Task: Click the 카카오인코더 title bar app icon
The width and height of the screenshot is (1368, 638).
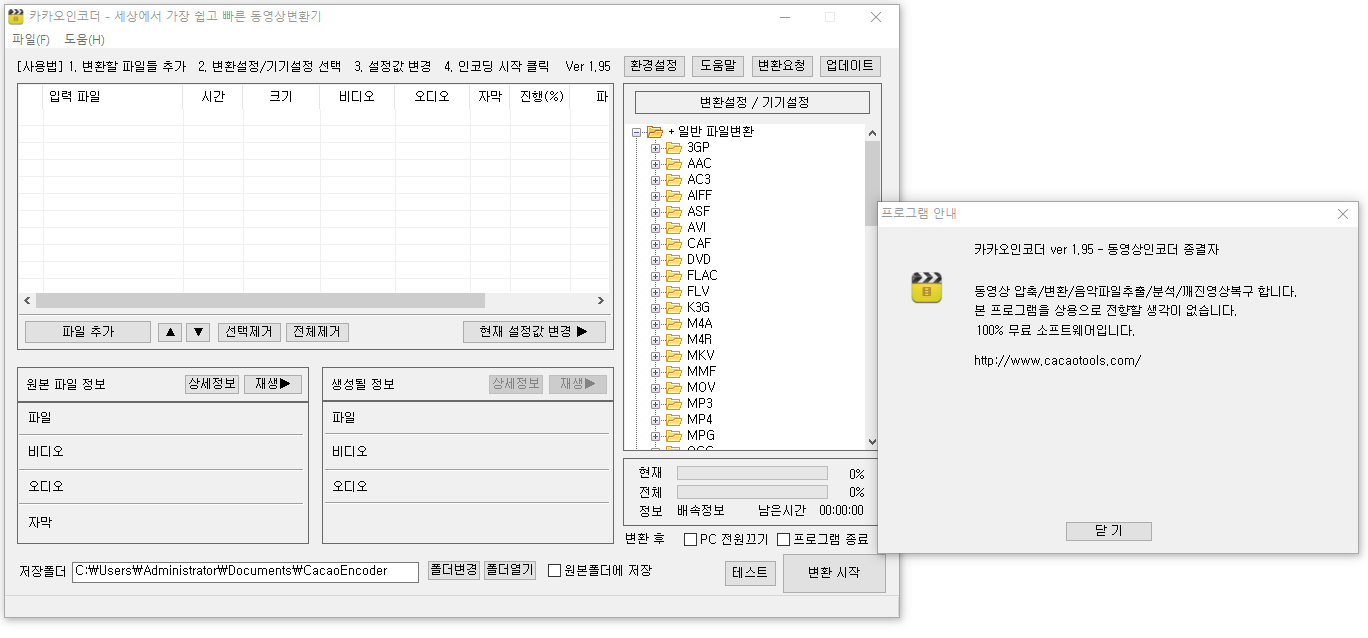Action: coord(16,17)
